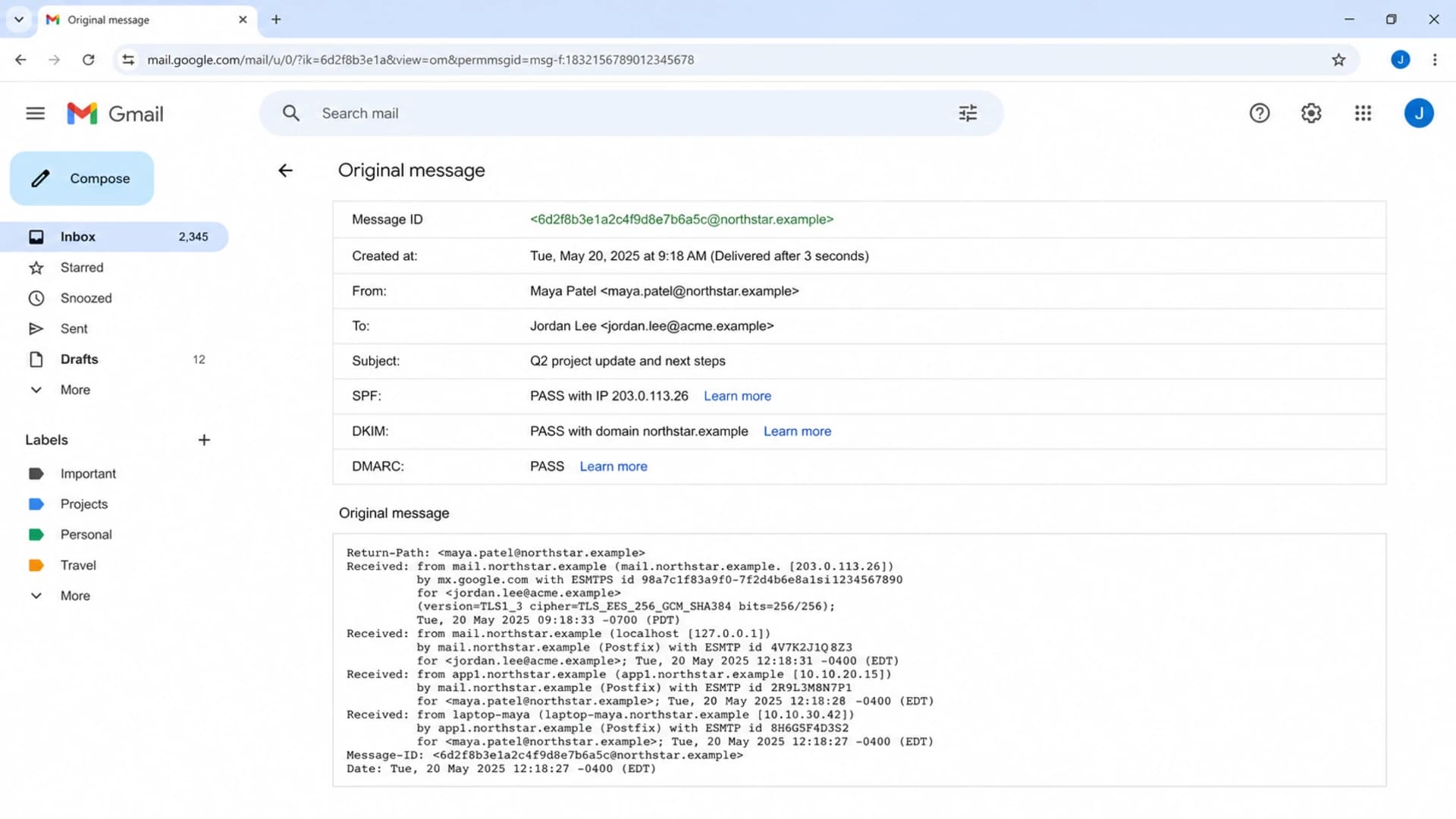
Task: Expand More under the mail folders
Action: click(115, 390)
